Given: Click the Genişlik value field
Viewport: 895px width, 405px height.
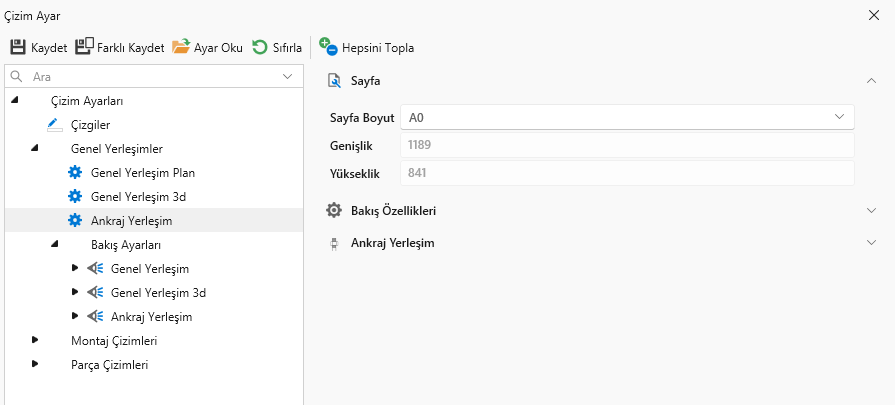Looking at the screenshot, I should pos(626,145).
